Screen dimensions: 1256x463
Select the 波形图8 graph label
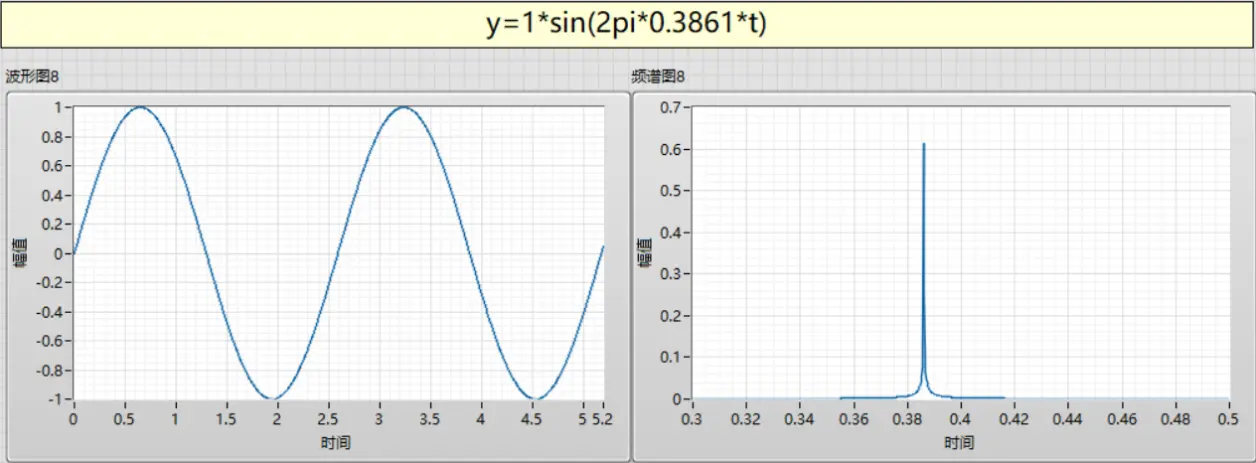(x=33, y=77)
